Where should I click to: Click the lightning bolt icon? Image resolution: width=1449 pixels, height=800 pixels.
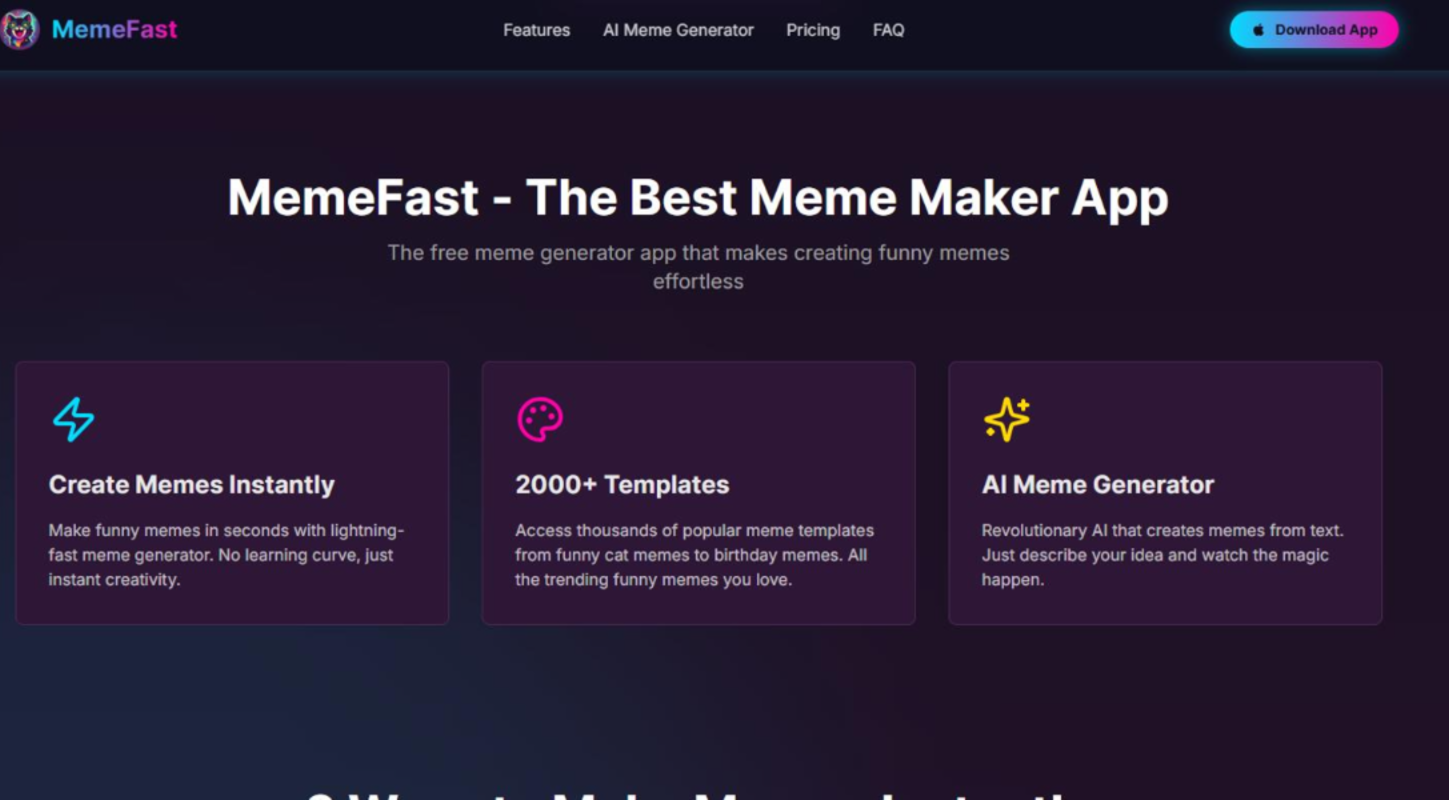(x=74, y=420)
